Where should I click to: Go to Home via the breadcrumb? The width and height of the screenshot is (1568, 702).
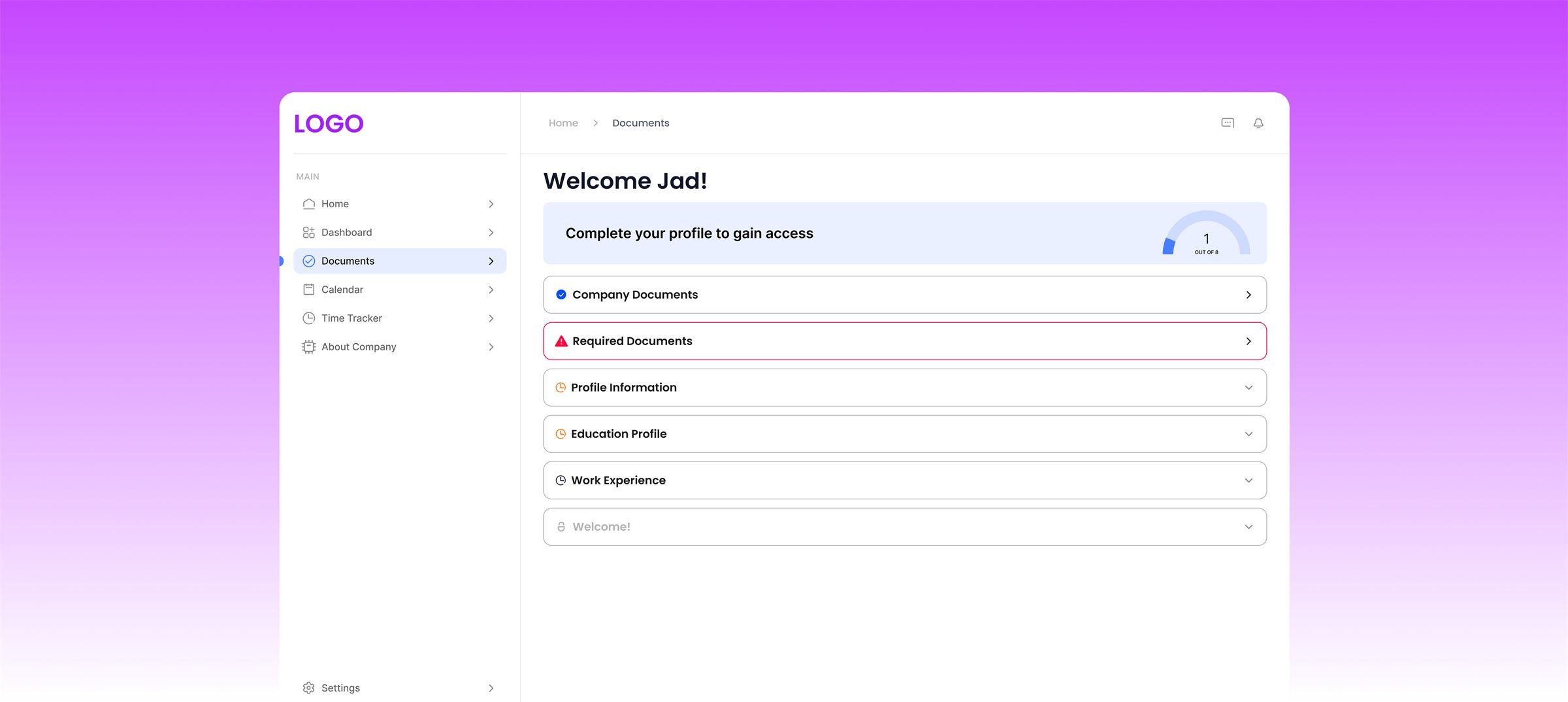click(563, 123)
